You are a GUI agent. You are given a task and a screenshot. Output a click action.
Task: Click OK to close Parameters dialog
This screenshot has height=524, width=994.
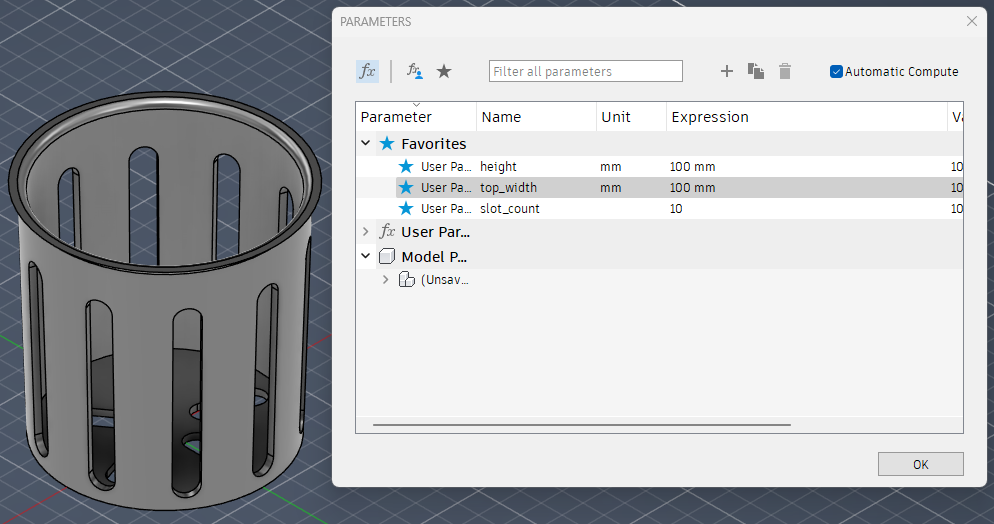tap(920, 464)
